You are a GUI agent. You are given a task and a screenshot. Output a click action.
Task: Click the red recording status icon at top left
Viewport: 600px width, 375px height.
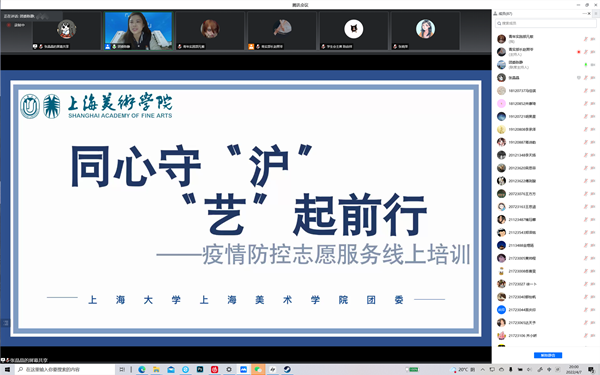8,25
